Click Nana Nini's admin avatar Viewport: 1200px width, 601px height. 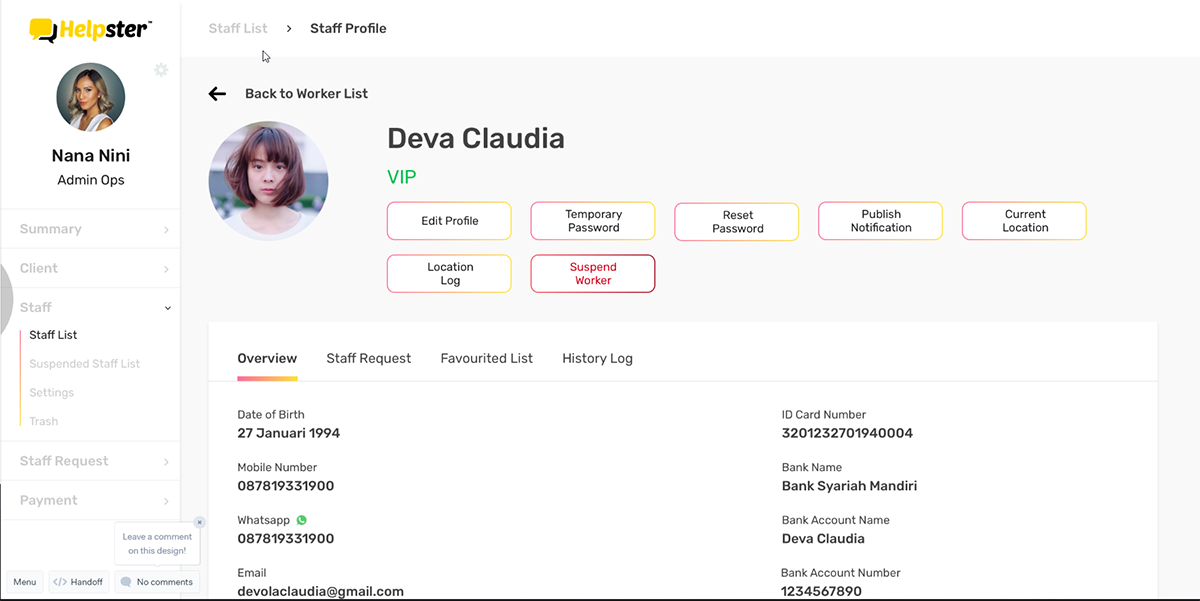coord(91,97)
